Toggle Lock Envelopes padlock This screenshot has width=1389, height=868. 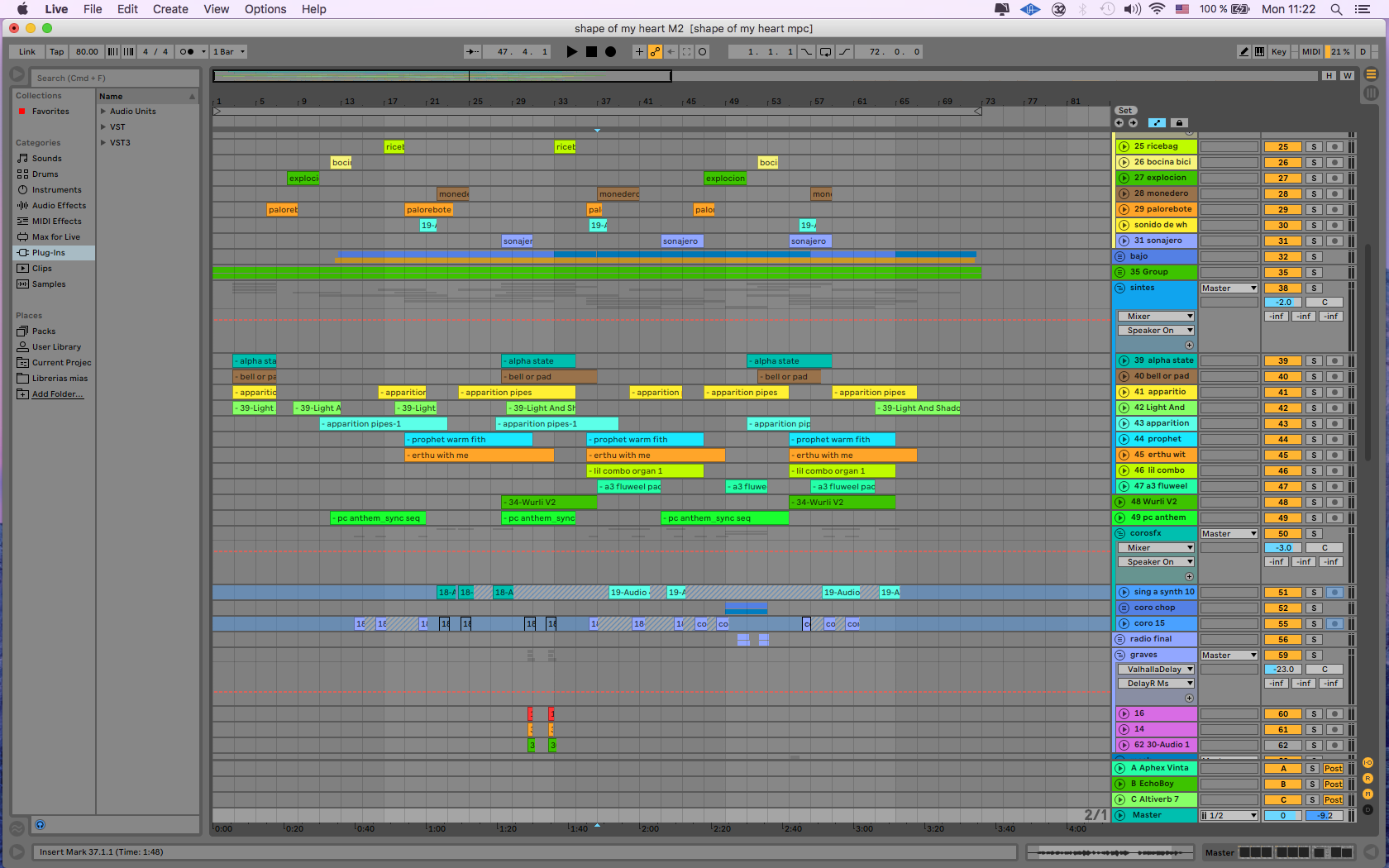tap(1180, 122)
